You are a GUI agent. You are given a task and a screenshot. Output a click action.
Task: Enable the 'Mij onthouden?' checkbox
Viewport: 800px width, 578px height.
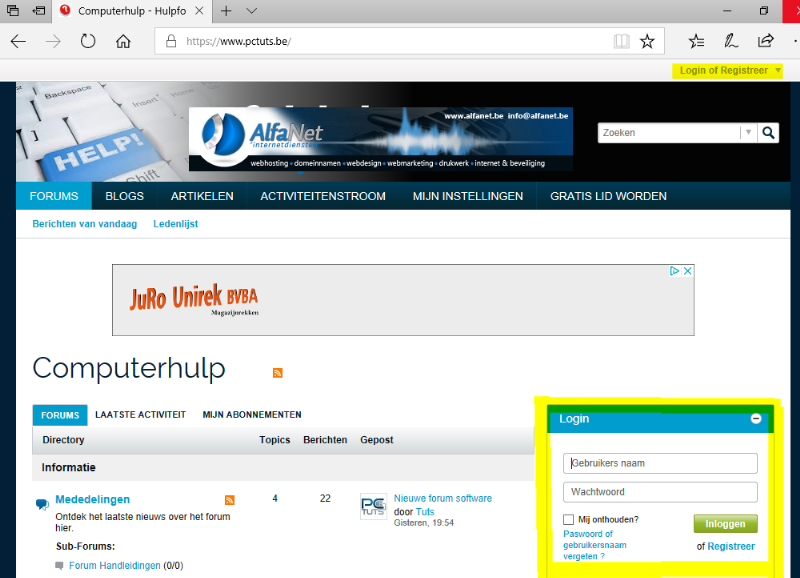point(569,519)
